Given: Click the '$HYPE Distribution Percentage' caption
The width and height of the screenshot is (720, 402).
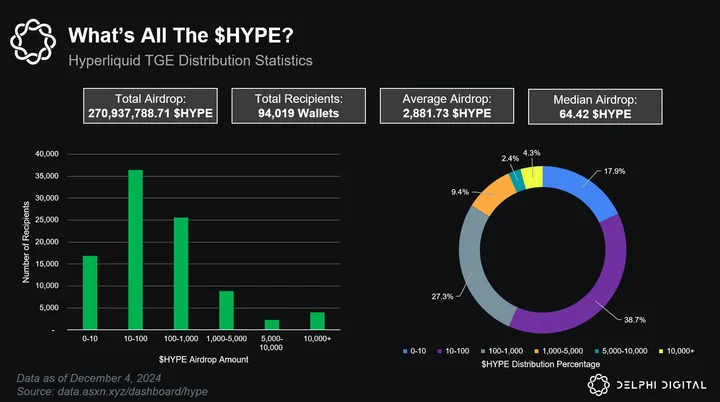Looking at the screenshot, I should coord(540,364).
